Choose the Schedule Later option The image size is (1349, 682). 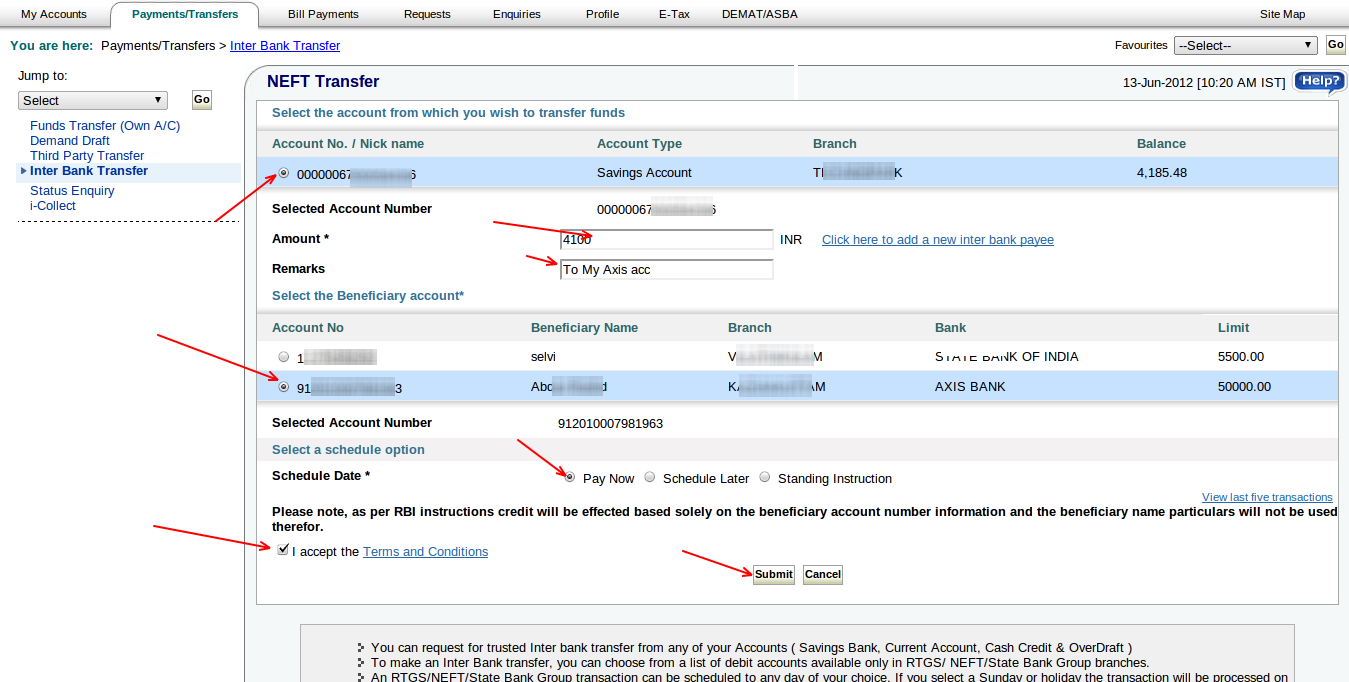[x=650, y=478]
